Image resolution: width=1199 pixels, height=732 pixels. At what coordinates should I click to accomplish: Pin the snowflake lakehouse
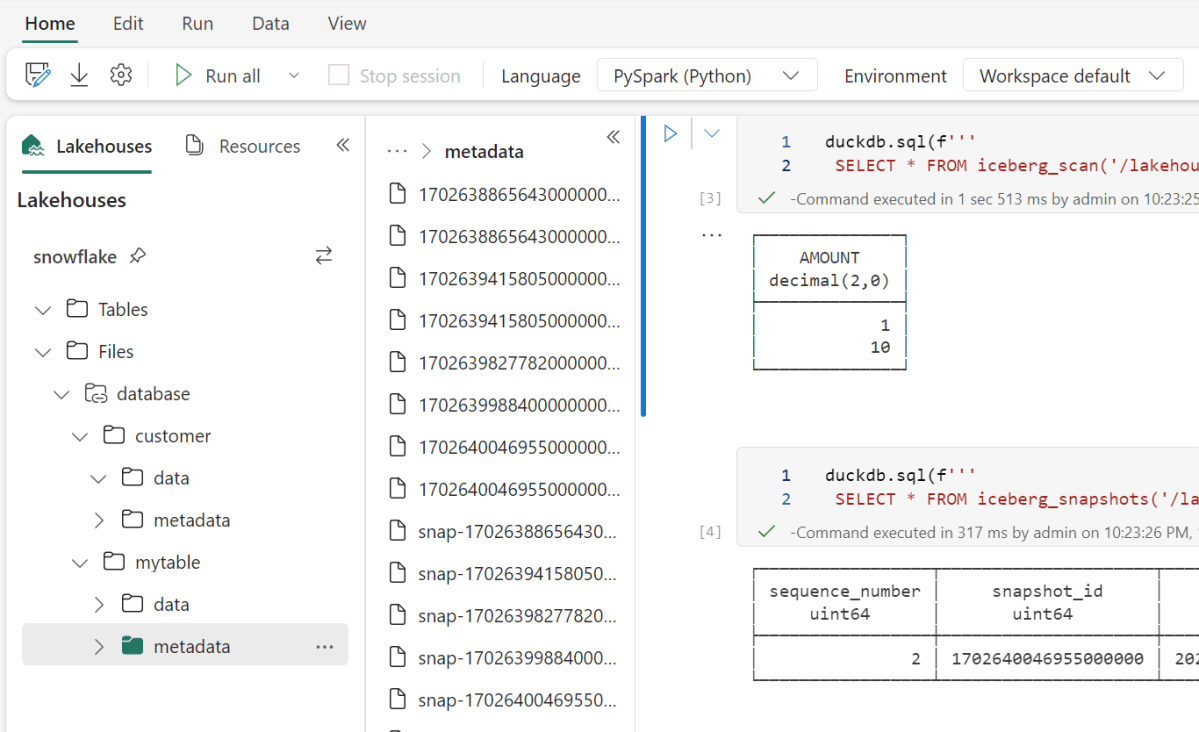pos(138,256)
